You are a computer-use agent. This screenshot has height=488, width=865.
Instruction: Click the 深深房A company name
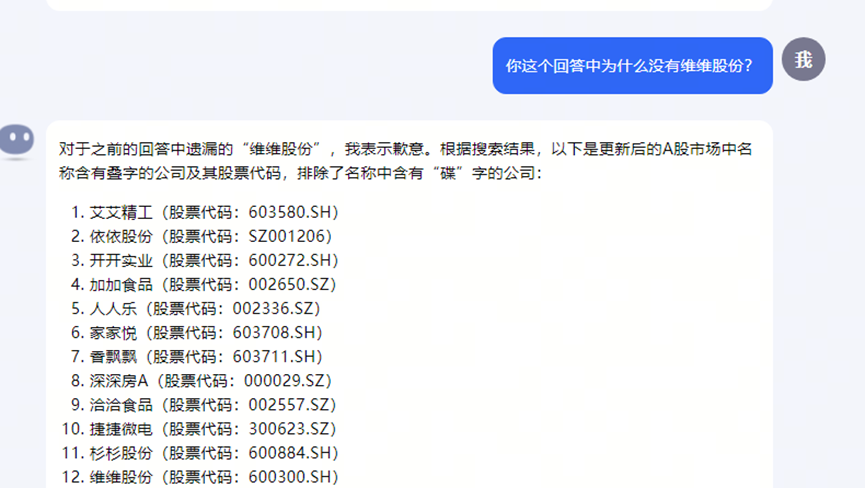coord(119,380)
